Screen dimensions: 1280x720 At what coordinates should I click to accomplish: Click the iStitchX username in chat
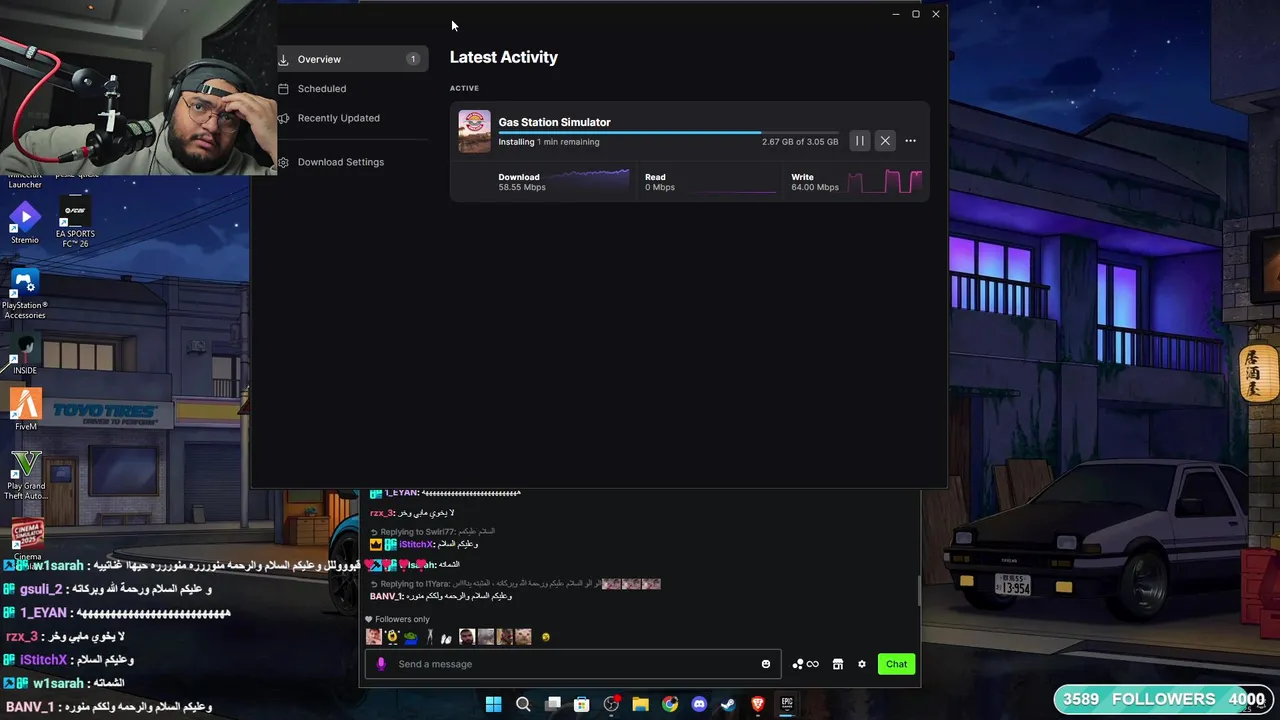[x=416, y=544]
